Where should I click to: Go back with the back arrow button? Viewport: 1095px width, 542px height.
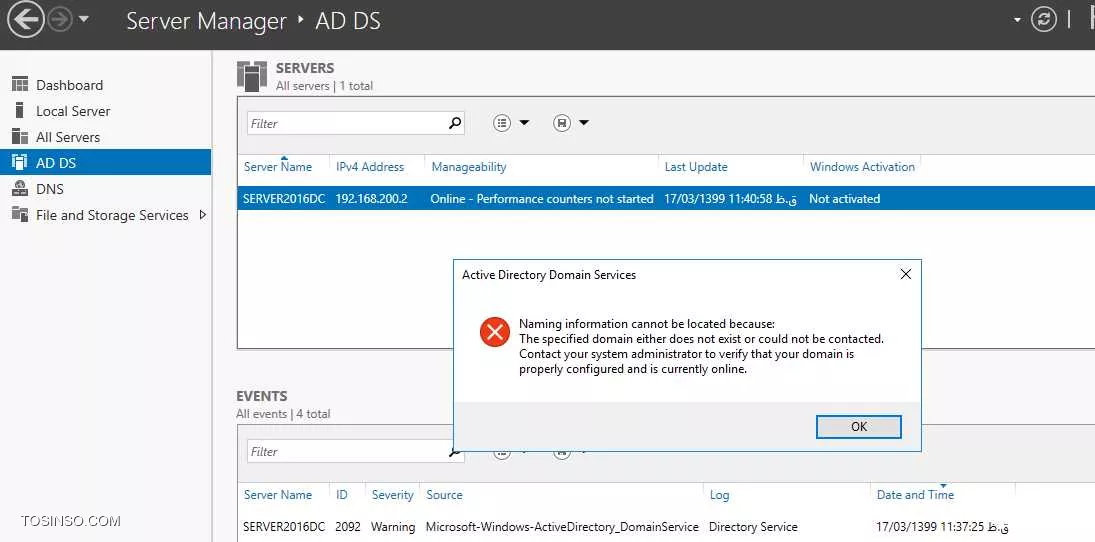26,20
